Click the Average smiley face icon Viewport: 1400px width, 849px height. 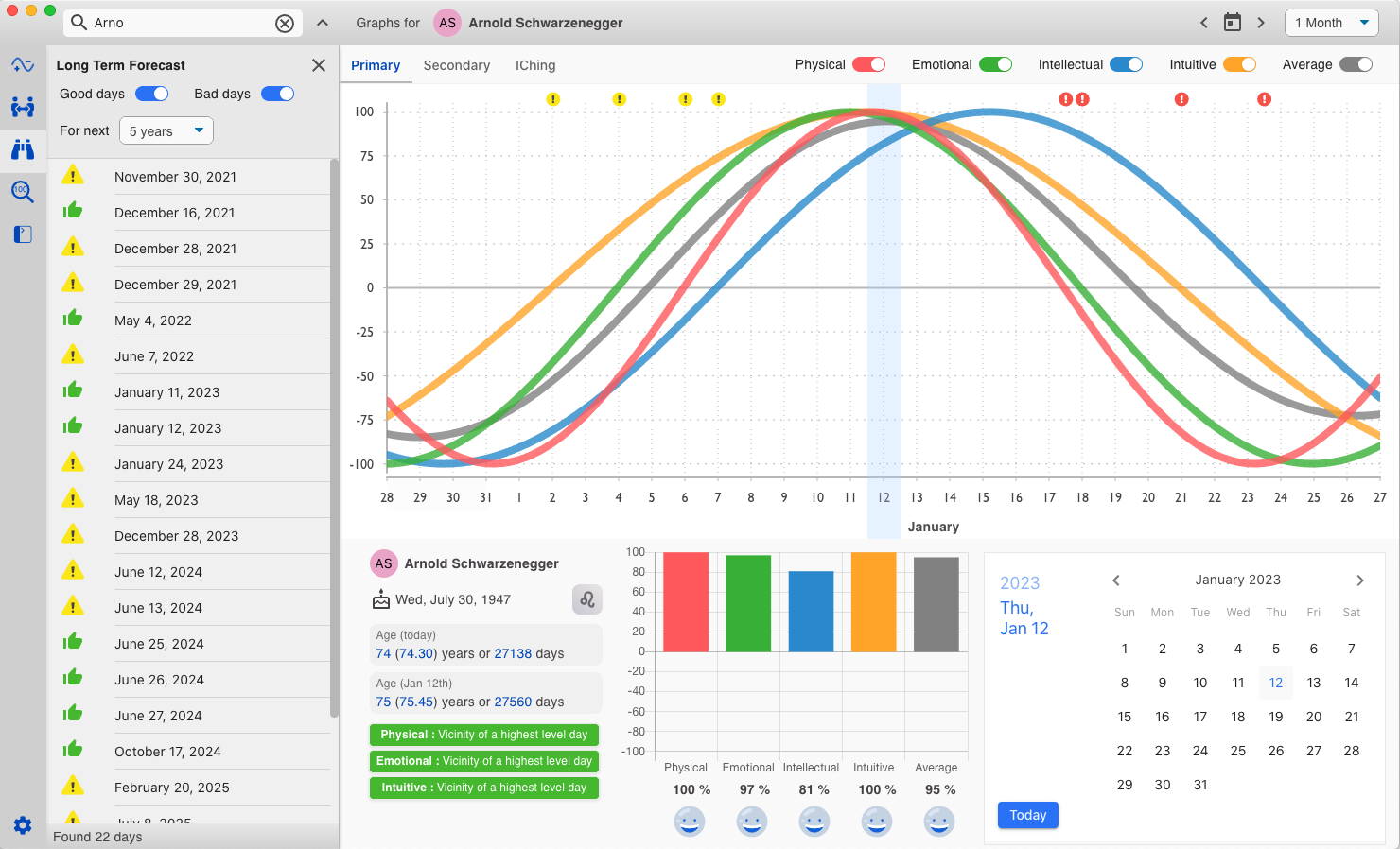click(939, 822)
